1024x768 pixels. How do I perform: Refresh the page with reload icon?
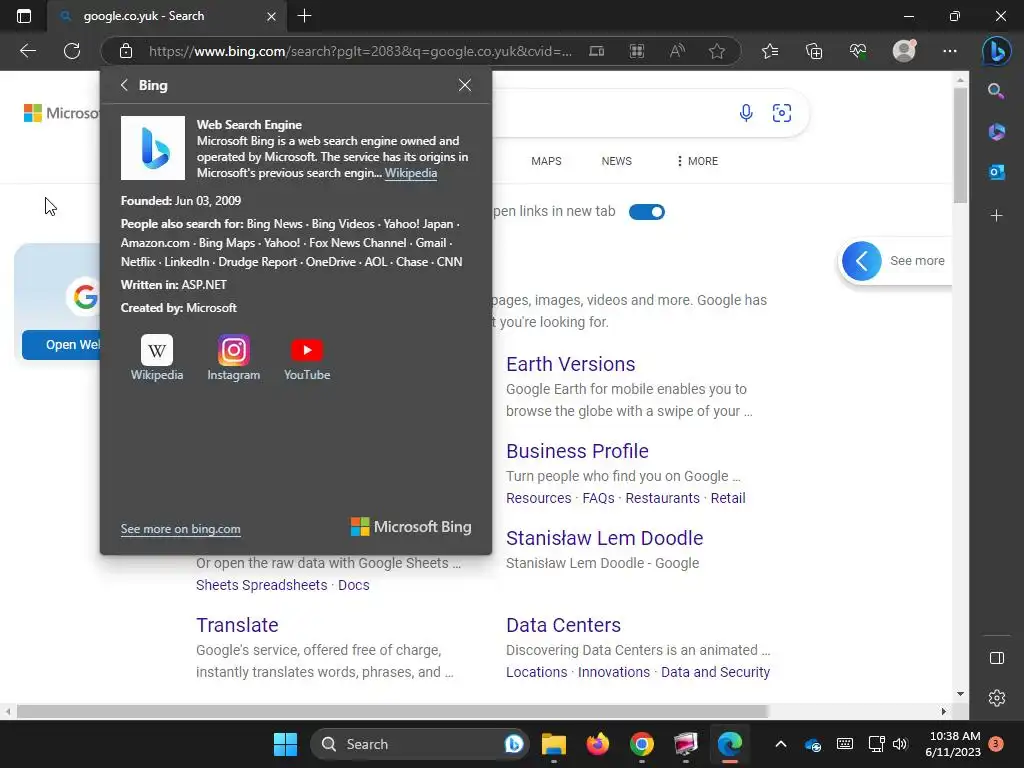coord(72,51)
